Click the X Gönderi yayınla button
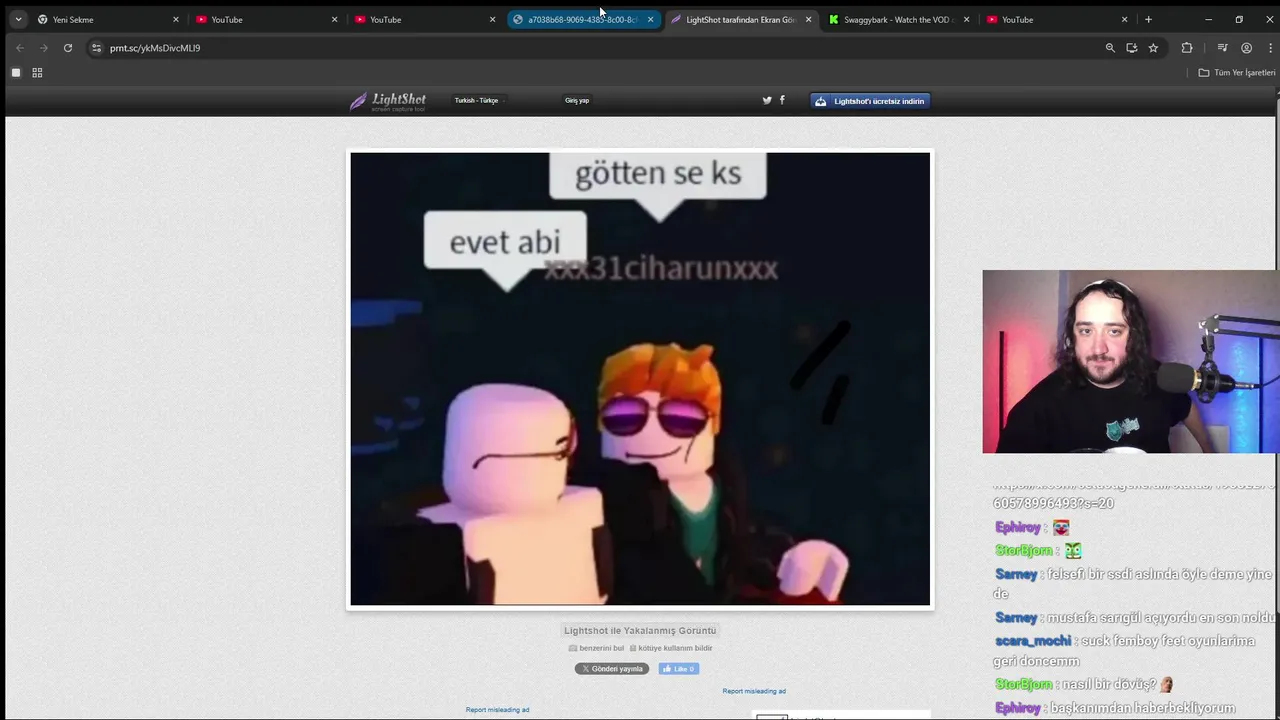 (612, 669)
